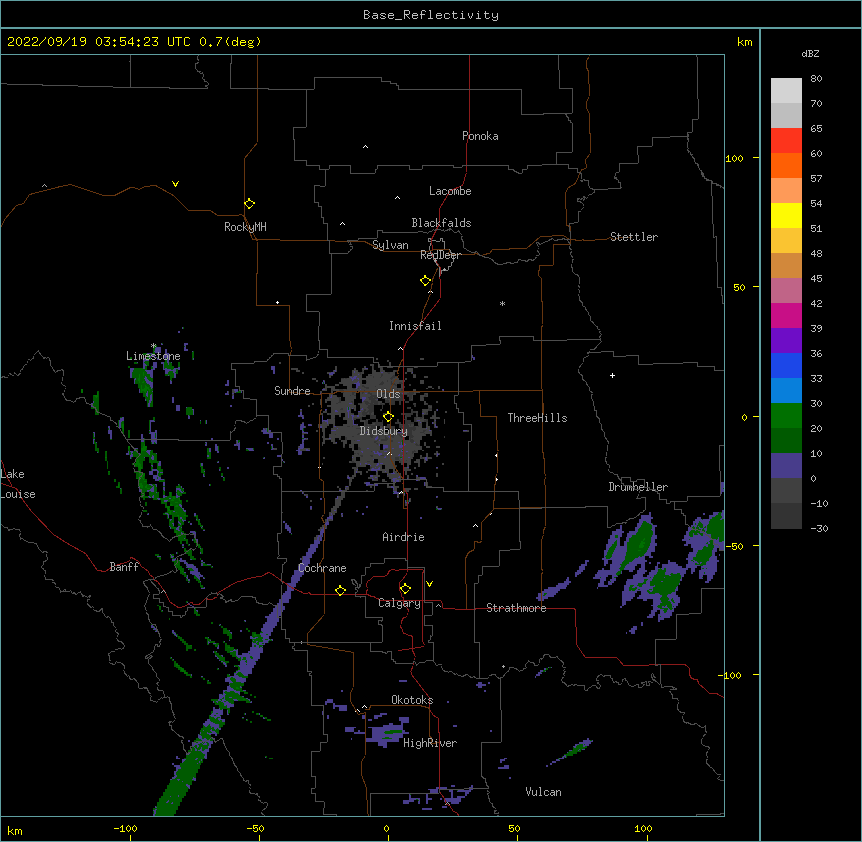
Task: Click the yellow diamond marker above RockyMH
Action: [x=249, y=204]
